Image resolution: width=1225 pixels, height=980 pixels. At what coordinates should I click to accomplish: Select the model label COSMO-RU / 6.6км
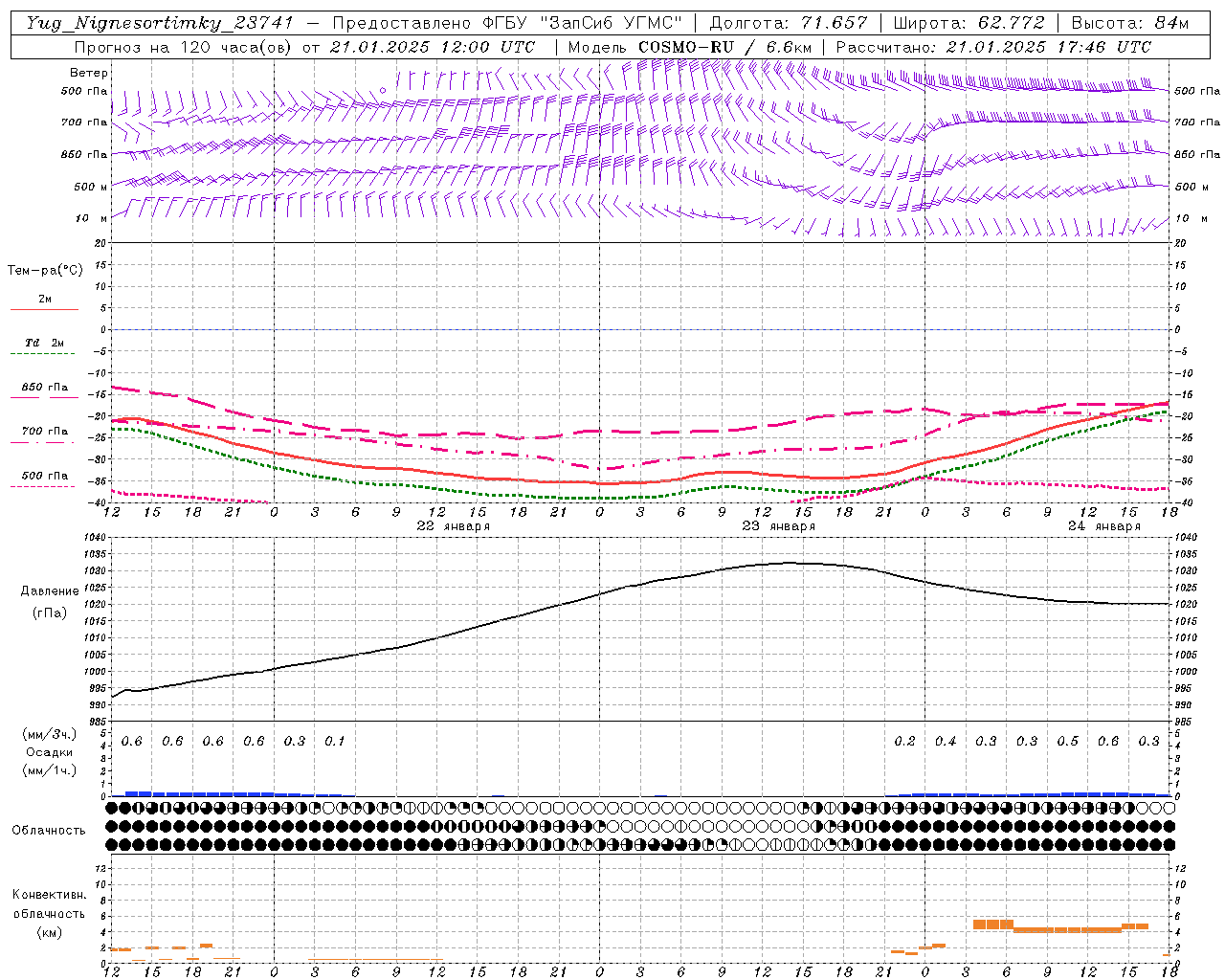(725, 47)
